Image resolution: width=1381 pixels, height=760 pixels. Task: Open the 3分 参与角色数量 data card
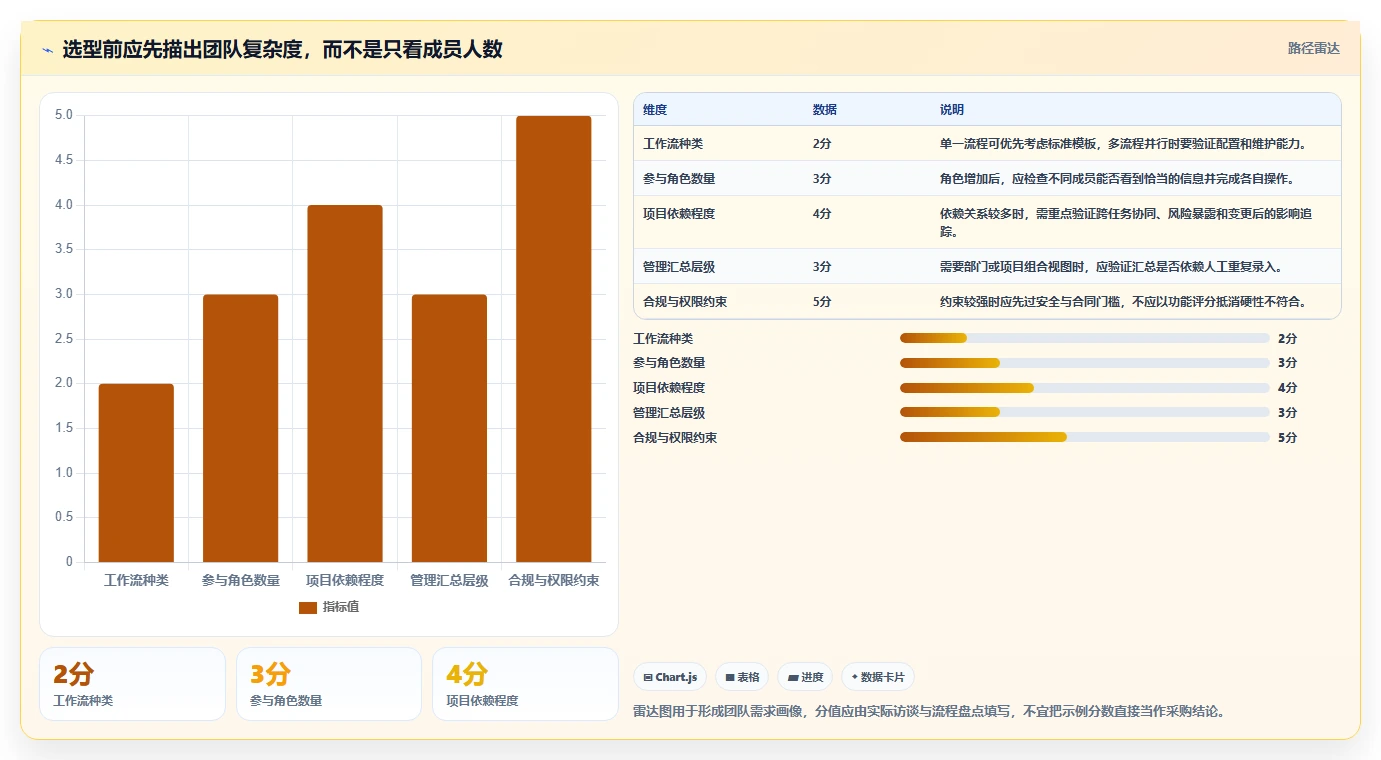329,684
